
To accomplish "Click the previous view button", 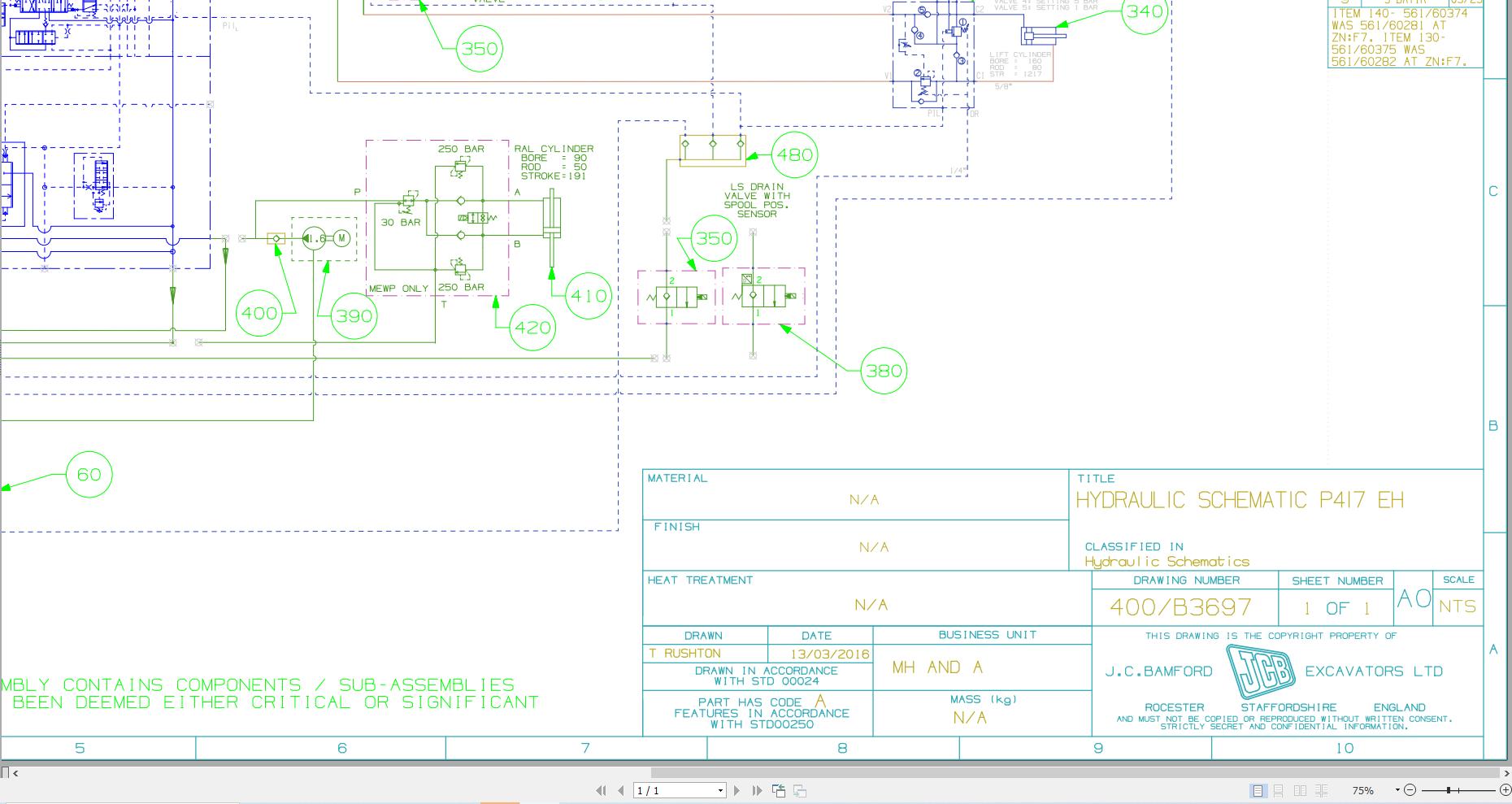I will pos(779,790).
